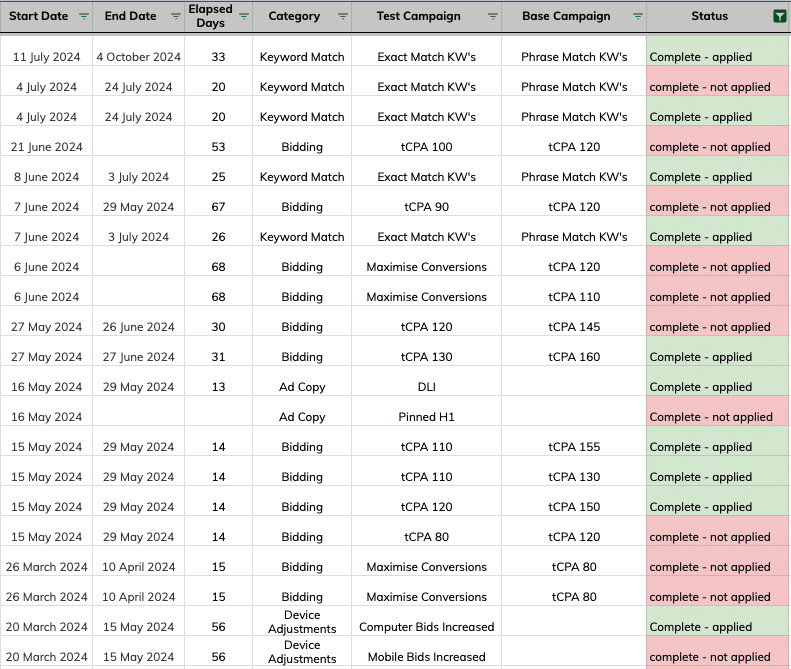The height and width of the screenshot is (669, 791).
Task: Select the 'tCPA 90' test campaign cell
Action: point(427,207)
